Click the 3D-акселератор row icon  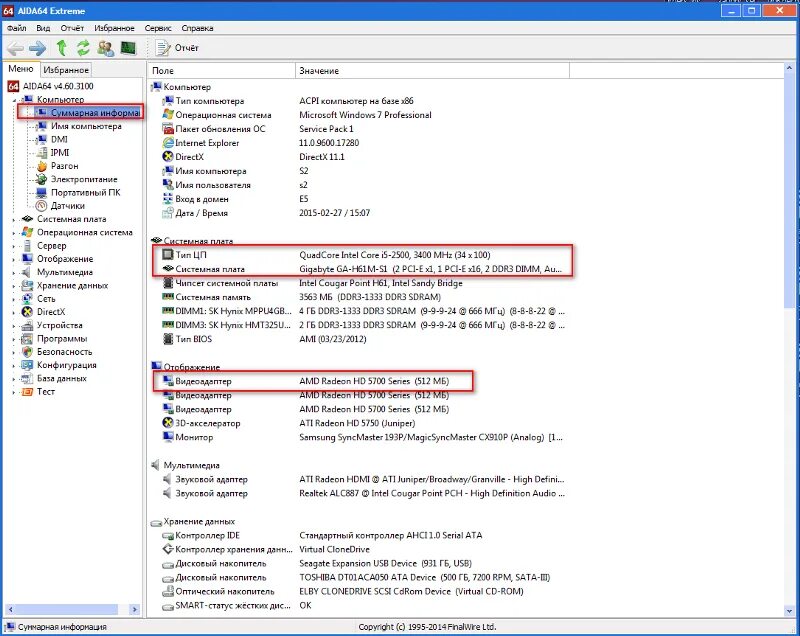[168, 423]
